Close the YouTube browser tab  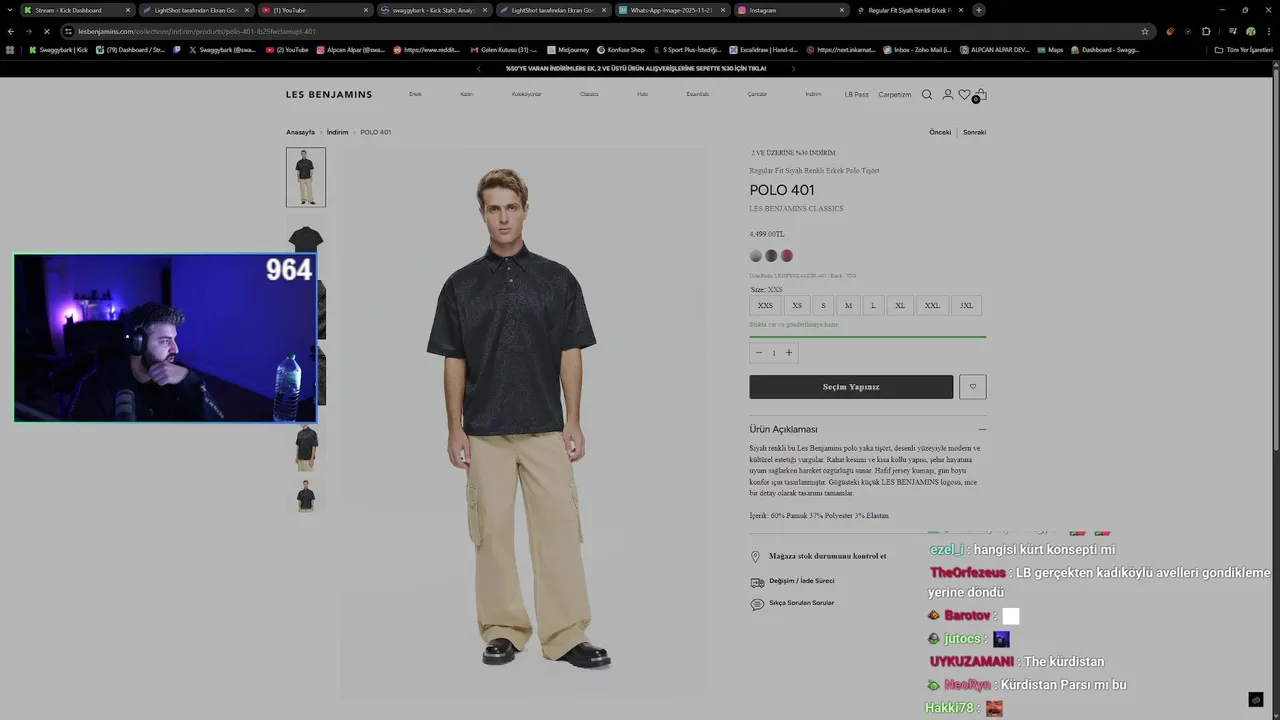[366, 10]
